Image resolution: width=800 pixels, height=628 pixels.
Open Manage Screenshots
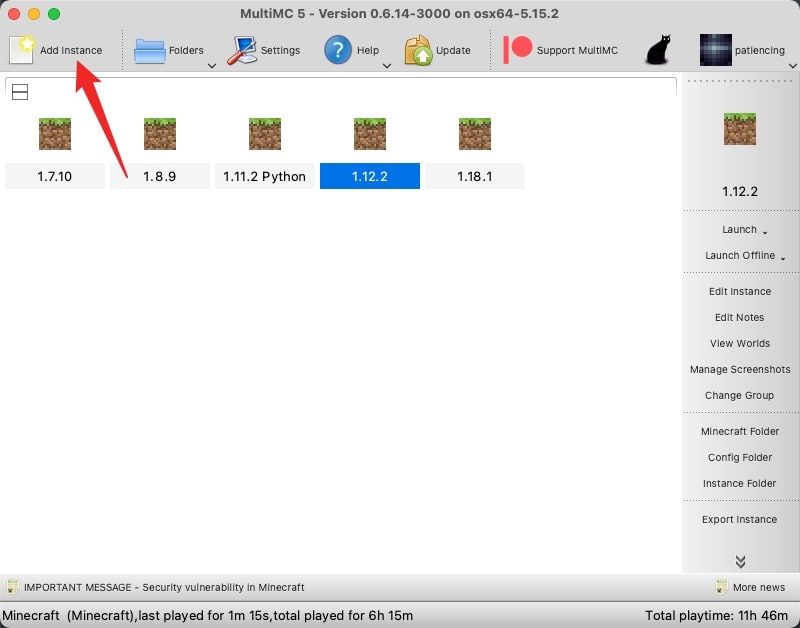tap(740, 369)
